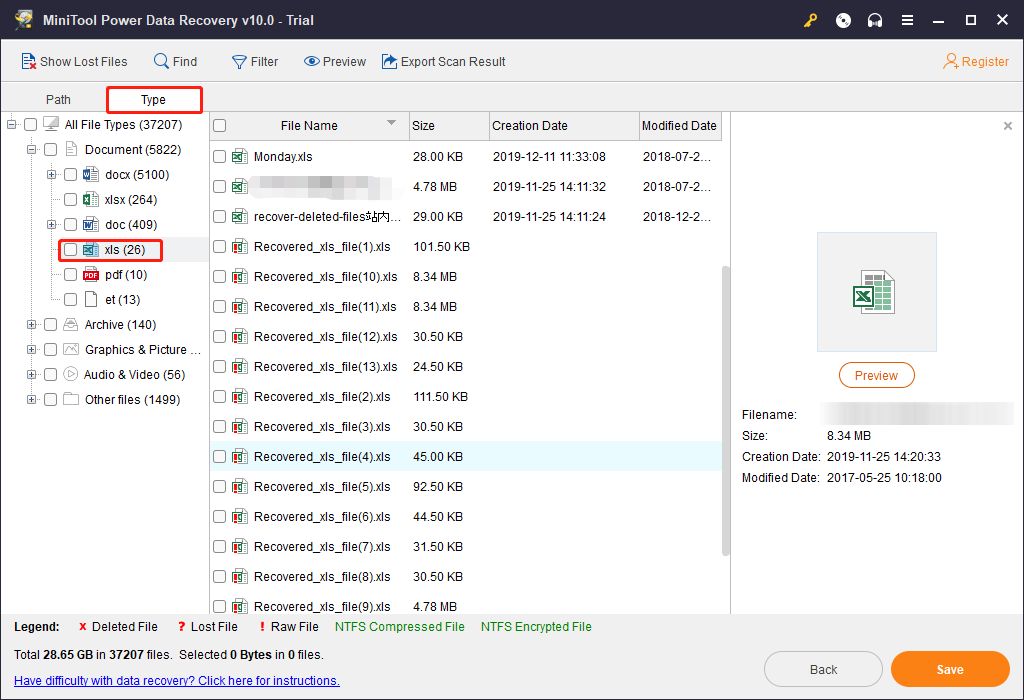Click the Register user icon
The height and width of the screenshot is (700, 1024).
click(951, 61)
